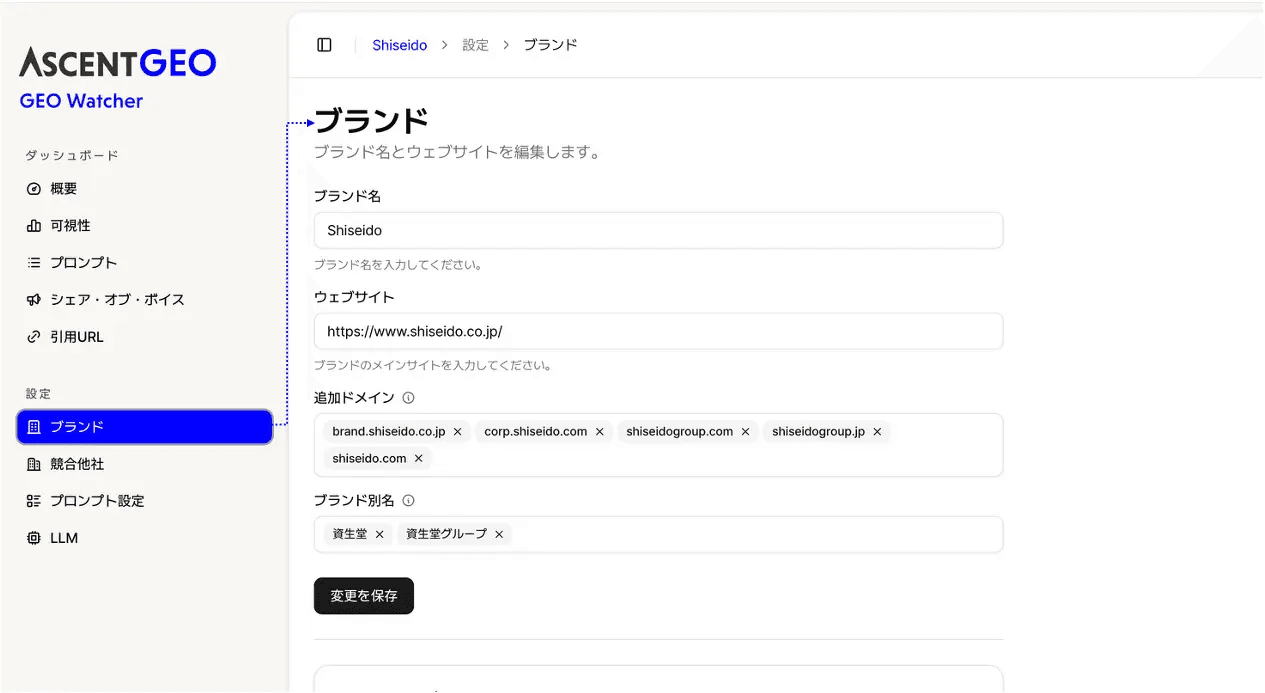The width and height of the screenshot is (1265, 693).
Task: Click Shiseido breadcrumb link
Action: click(400, 45)
